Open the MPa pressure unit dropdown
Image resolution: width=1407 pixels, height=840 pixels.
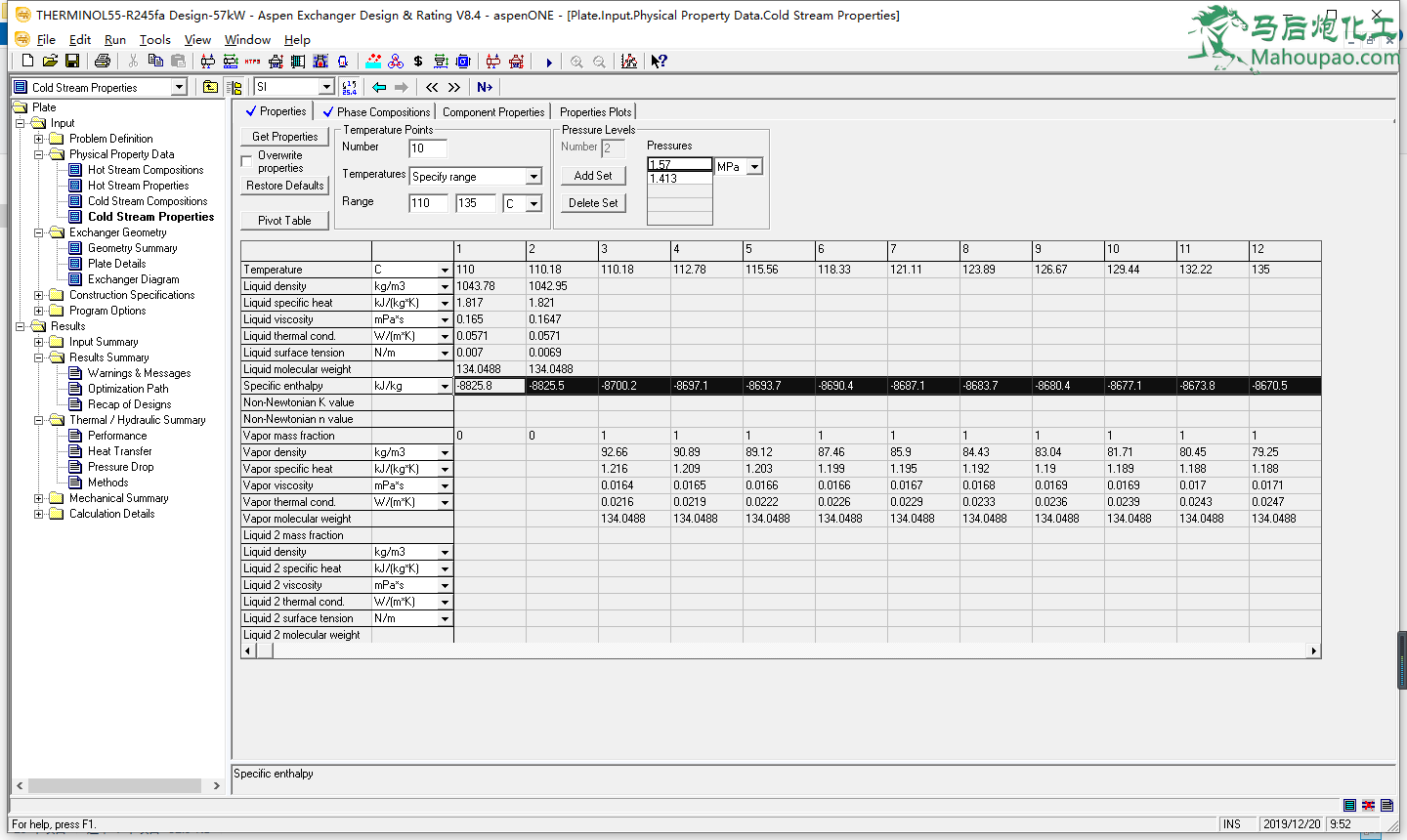pyautogui.click(x=754, y=167)
